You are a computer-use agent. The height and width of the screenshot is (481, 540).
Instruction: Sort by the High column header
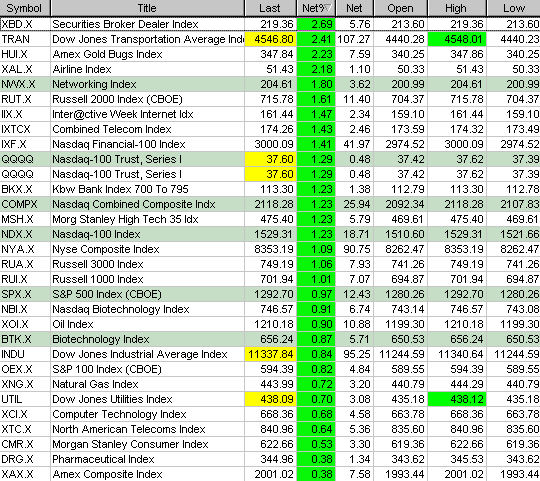pos(457,8)
